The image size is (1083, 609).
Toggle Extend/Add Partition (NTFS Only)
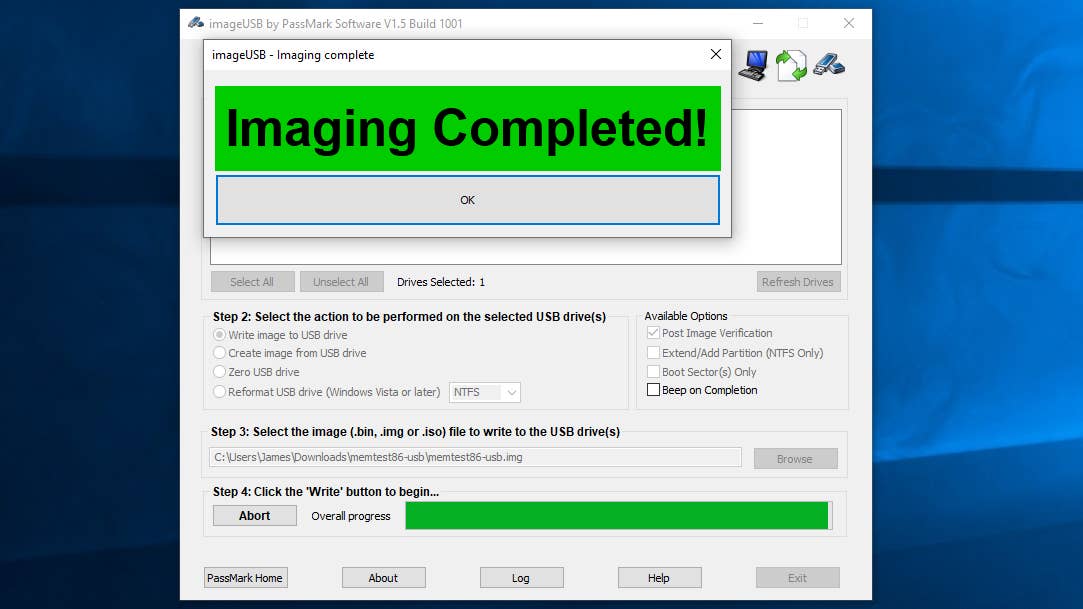tap(655, 352)
